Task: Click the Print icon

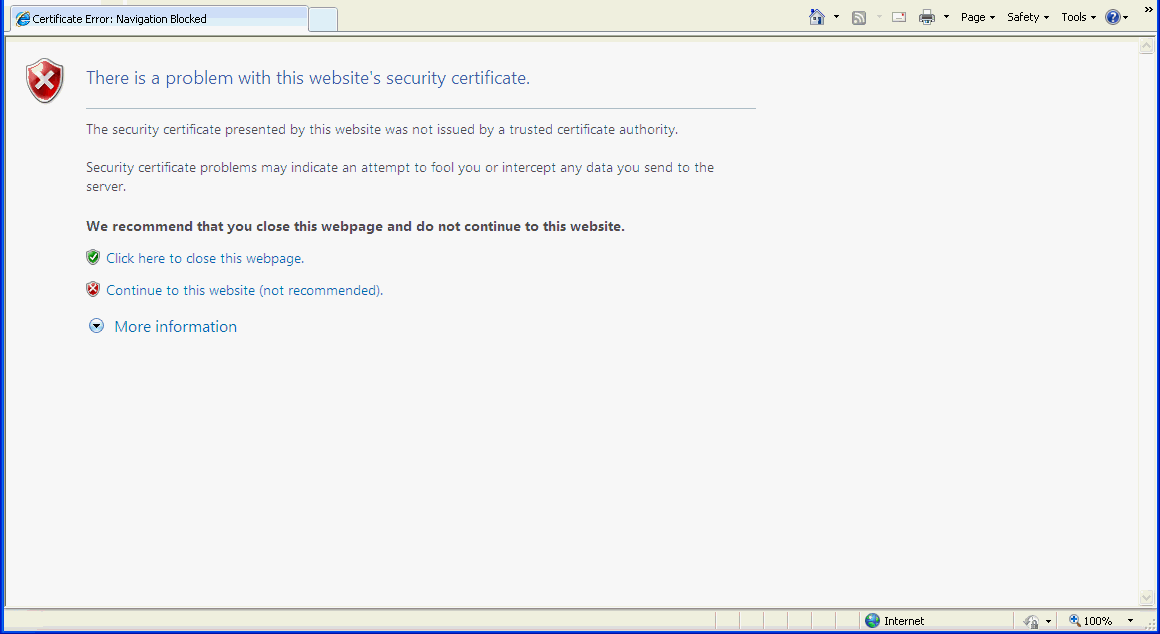Action: [926, 17]
